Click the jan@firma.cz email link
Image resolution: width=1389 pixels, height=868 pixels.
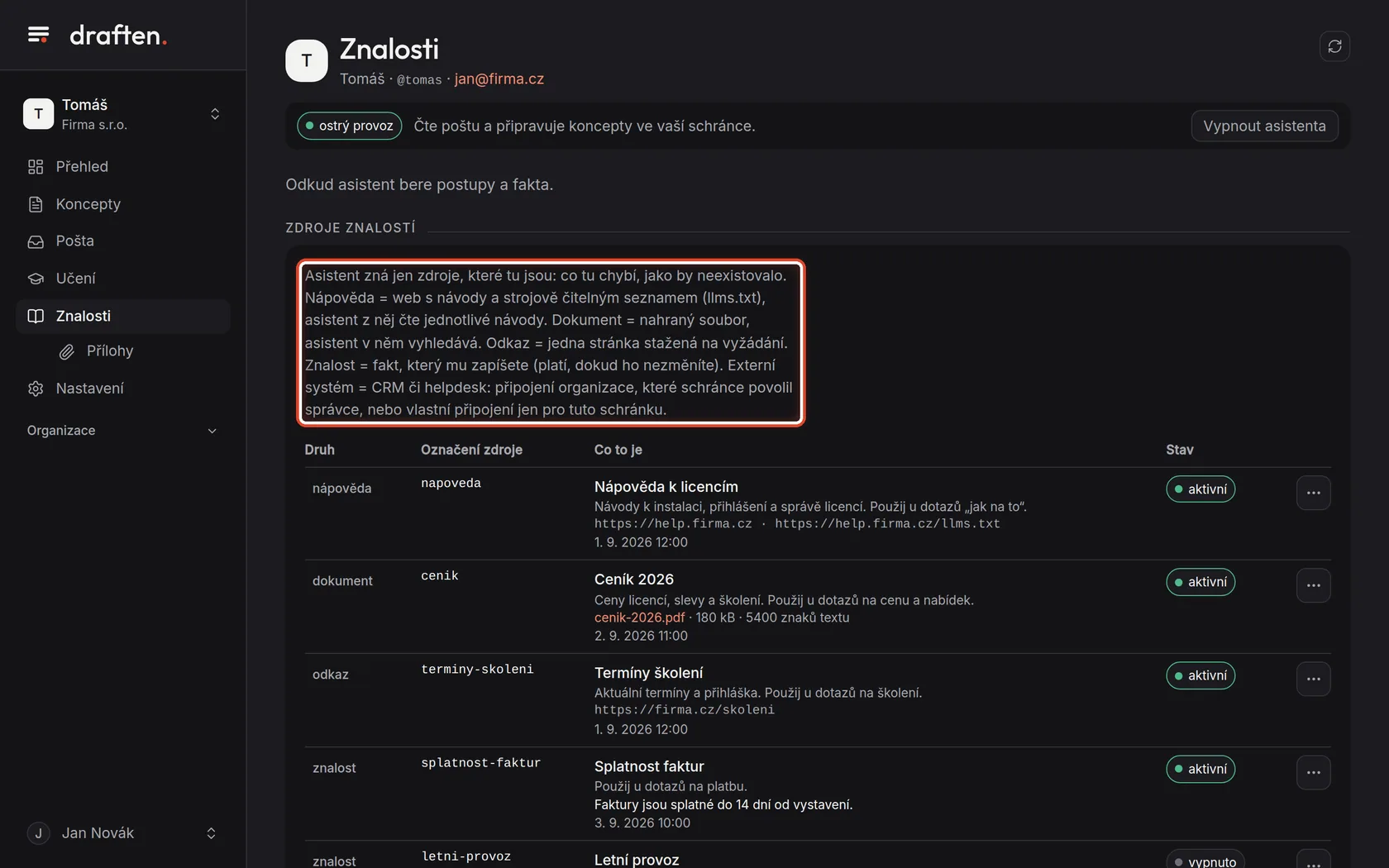point(499,79)
